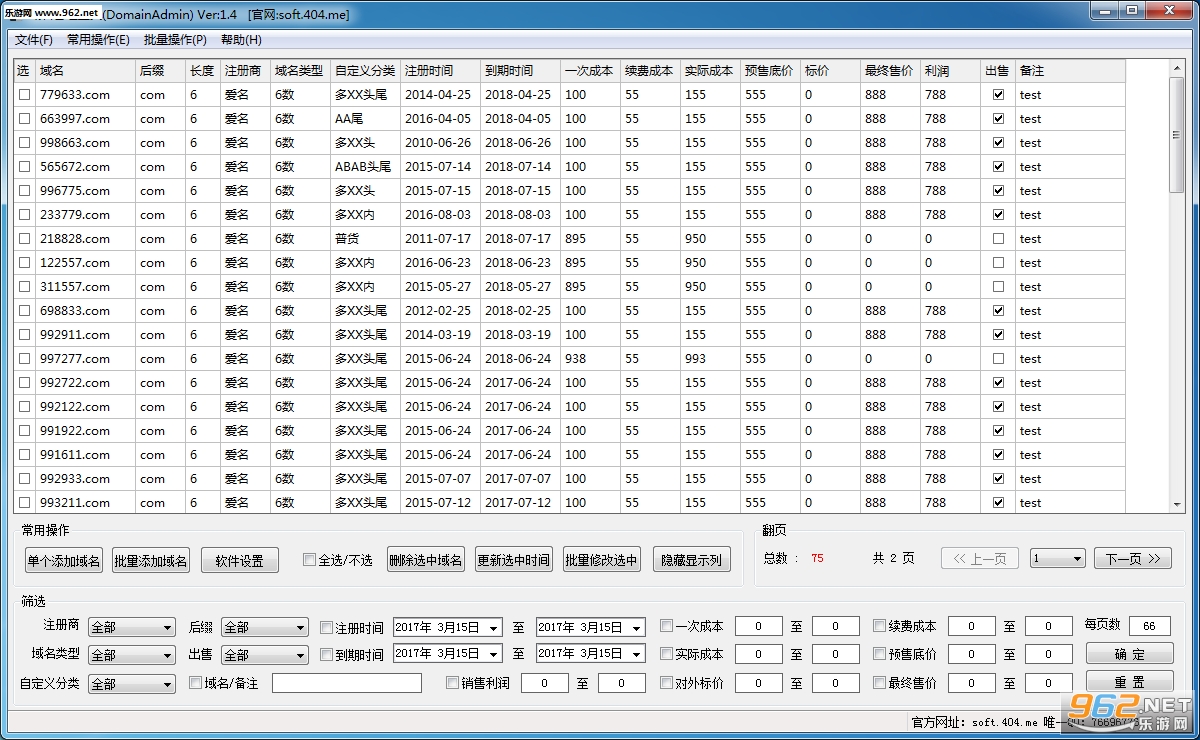Enable the 一次成本 filter checkbox
Viewport: 1200px width, 740px height.
[666, 627]
